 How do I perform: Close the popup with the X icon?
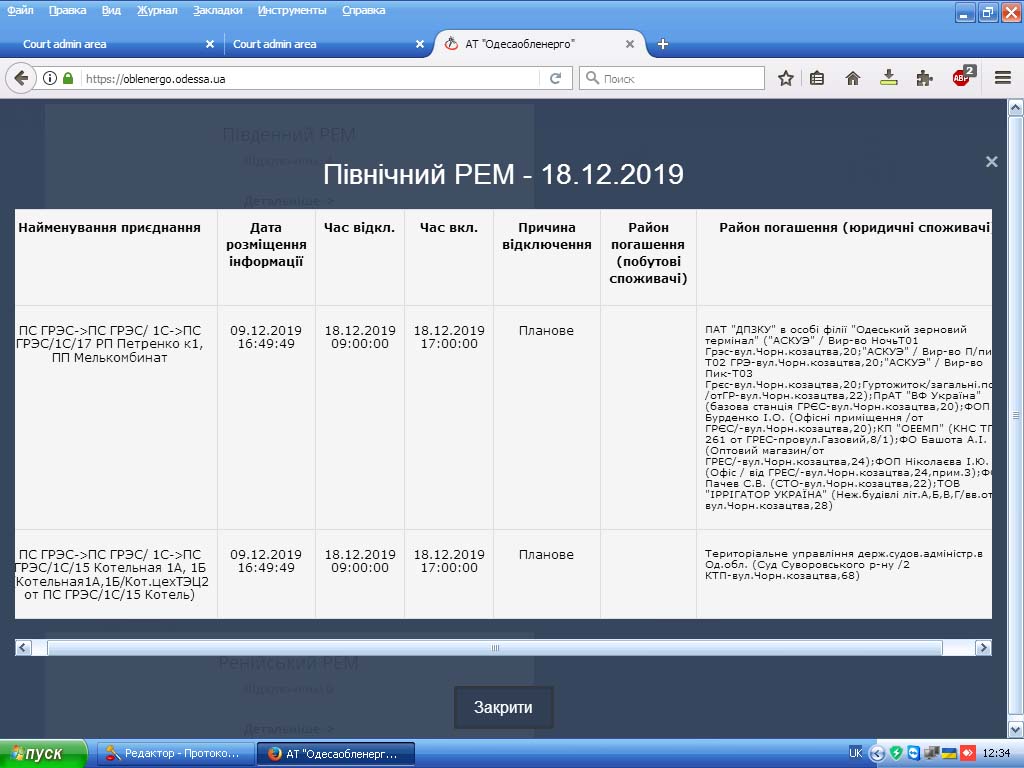click(991, 161)
